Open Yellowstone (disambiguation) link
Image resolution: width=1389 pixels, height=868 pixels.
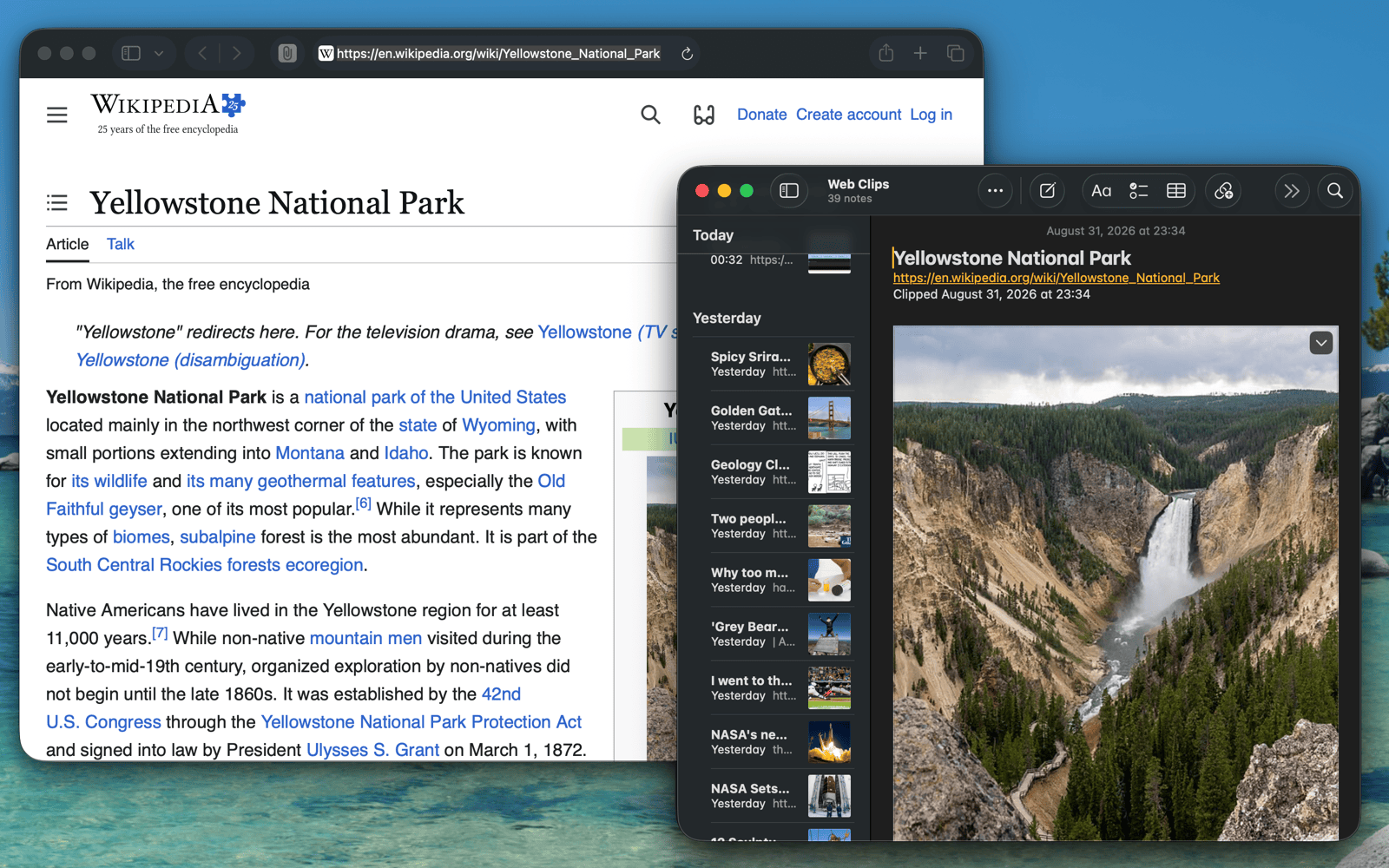pos(190,360)
